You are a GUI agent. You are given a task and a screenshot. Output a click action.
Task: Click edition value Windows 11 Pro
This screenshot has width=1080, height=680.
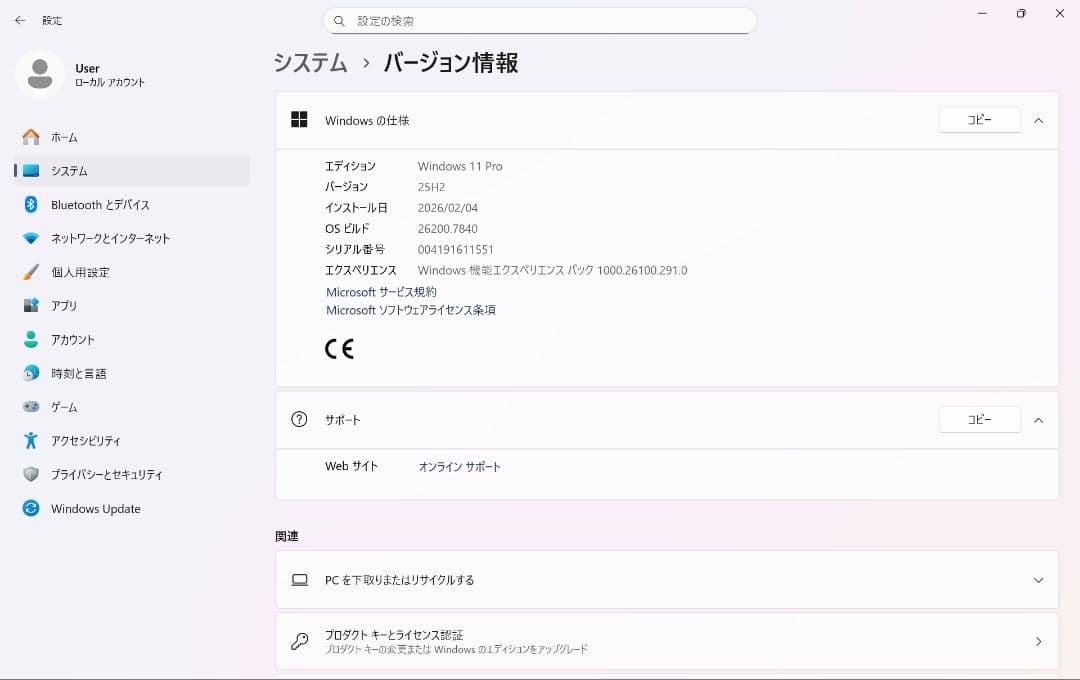460,166
